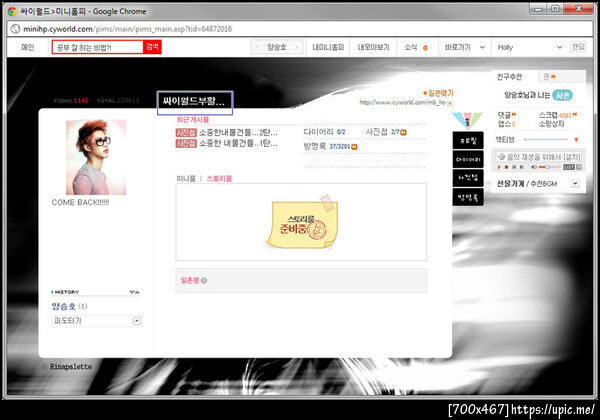
Task: Open the 소망상자 wish box link
Action: point(551,124)
